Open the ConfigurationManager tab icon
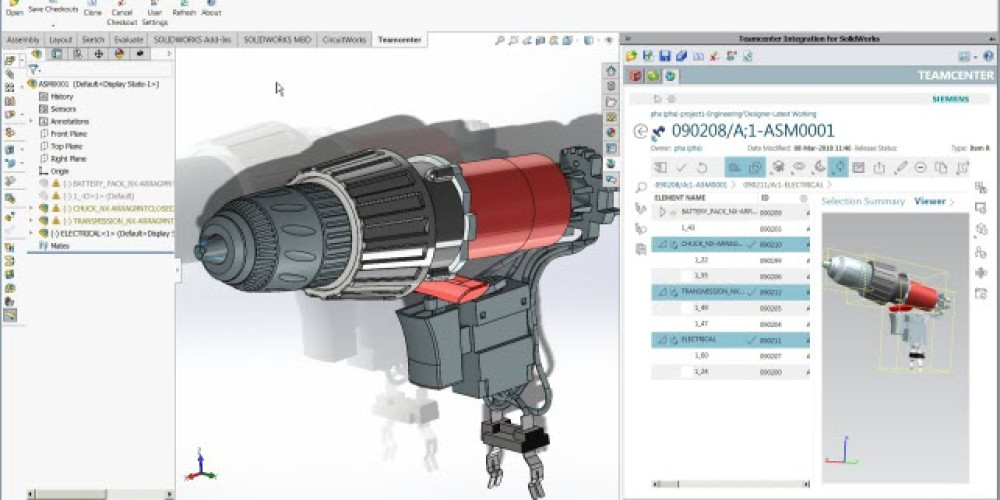1000x500 pixels. click(77, 54)
